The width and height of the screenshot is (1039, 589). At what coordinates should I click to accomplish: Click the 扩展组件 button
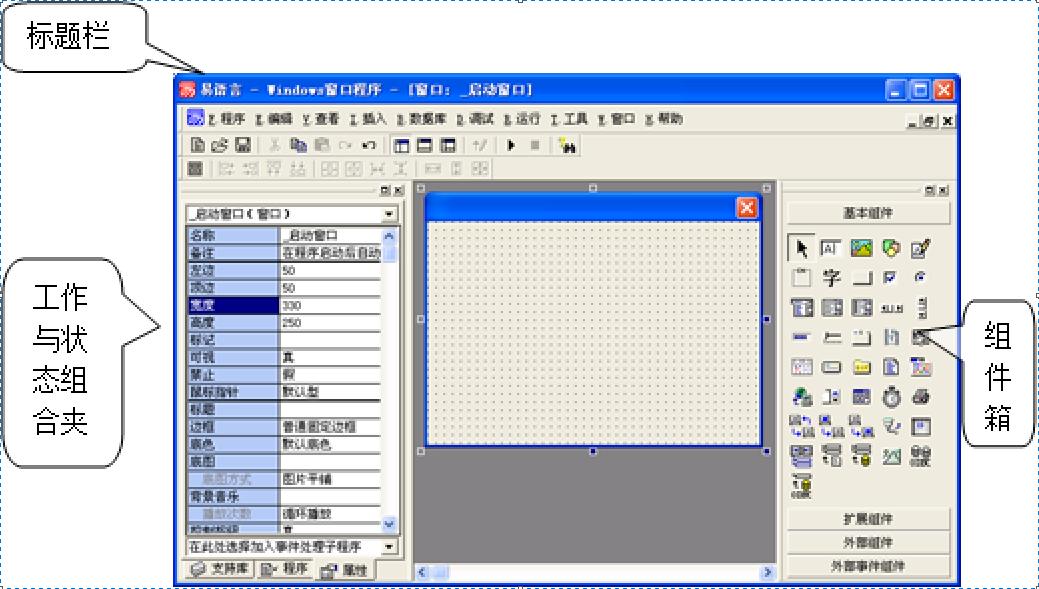[x=866, y=519]
